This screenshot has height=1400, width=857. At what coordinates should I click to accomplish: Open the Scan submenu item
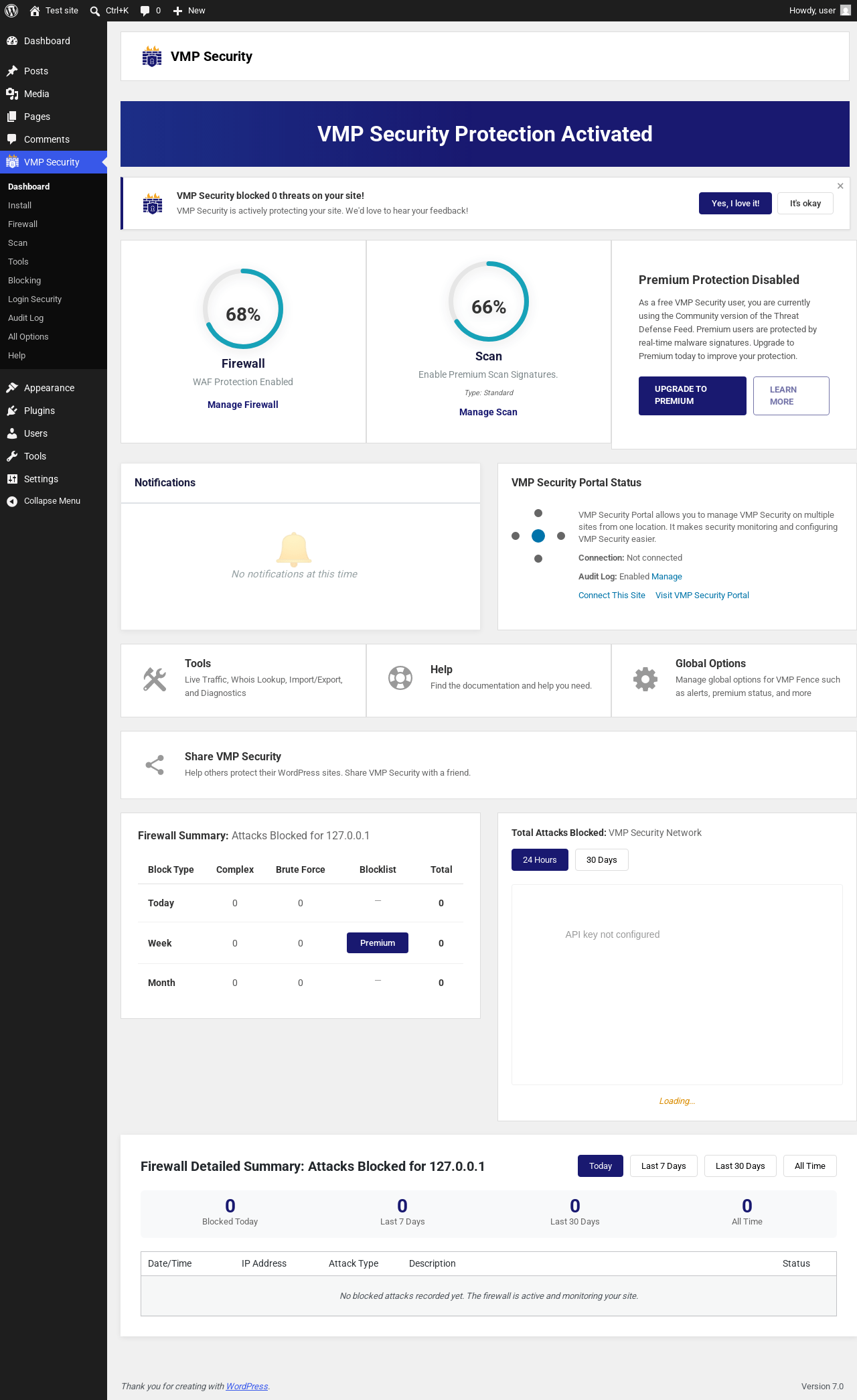[x=17, y=243]
